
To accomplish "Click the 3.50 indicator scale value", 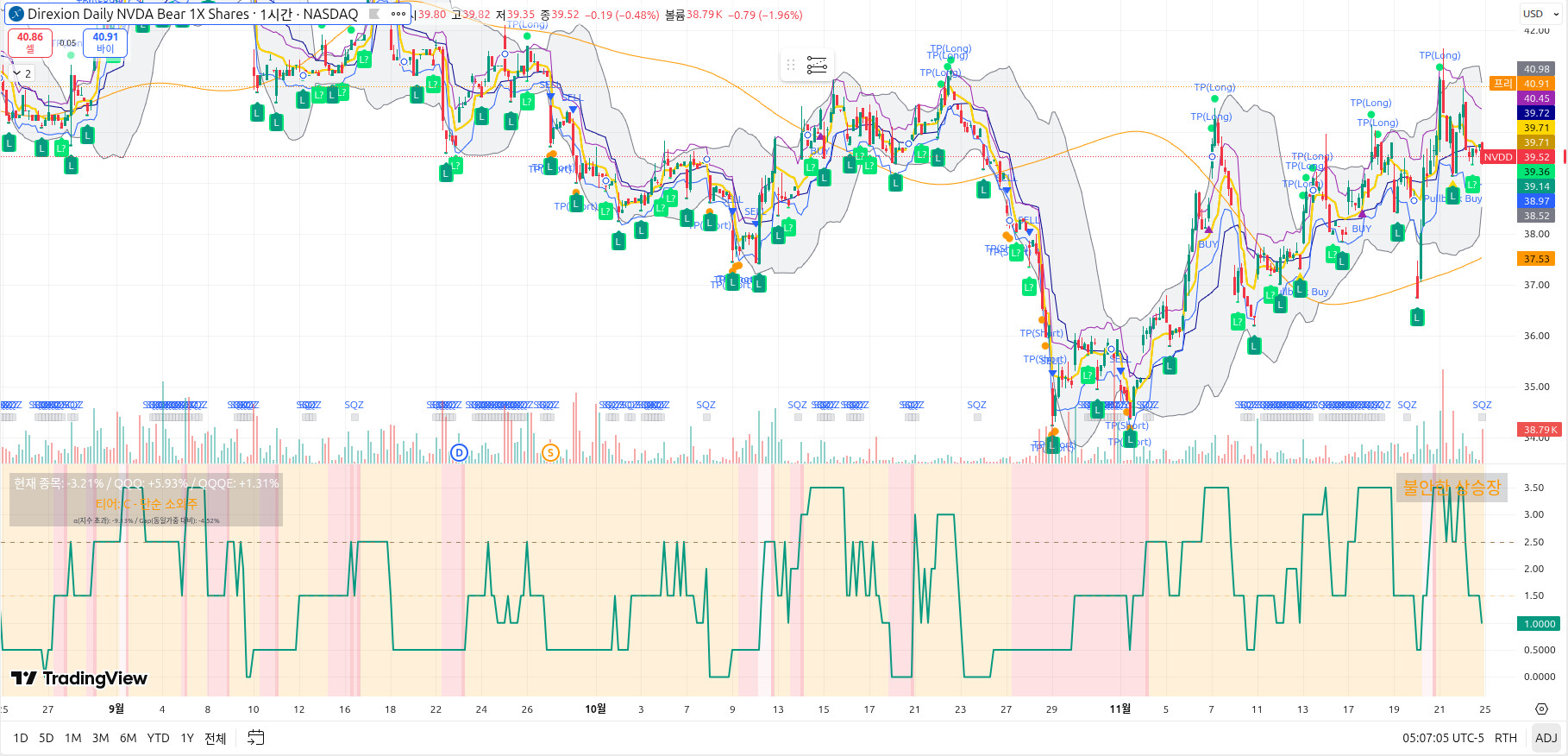I will 1534,488.
